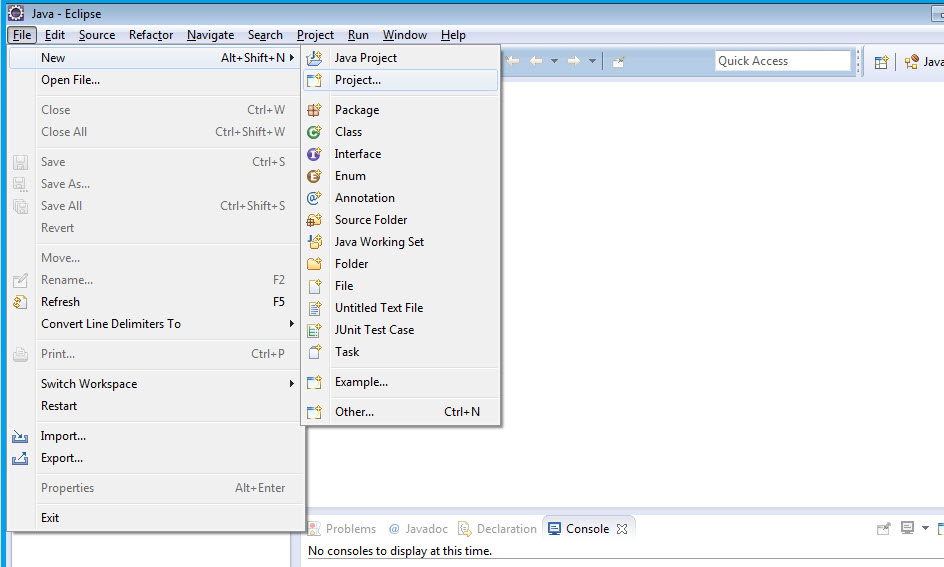Click the Enum icon
Image resolution: width=944 pixels, height=567 pixels.
click(314, 176)
